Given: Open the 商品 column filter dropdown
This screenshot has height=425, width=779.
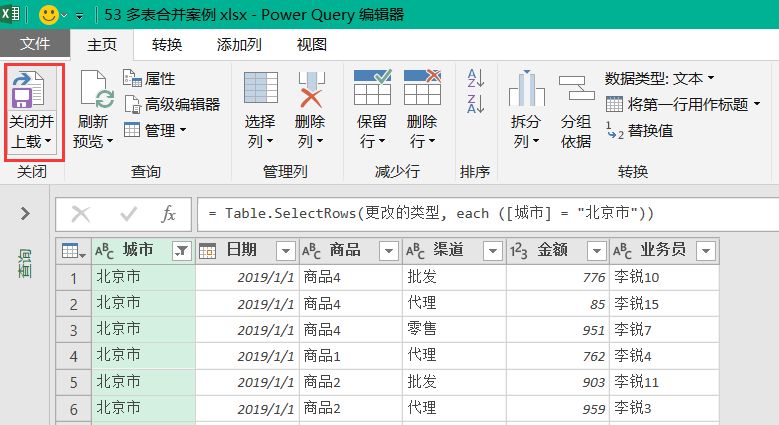Looking at the screenshot, I should 389,251.
